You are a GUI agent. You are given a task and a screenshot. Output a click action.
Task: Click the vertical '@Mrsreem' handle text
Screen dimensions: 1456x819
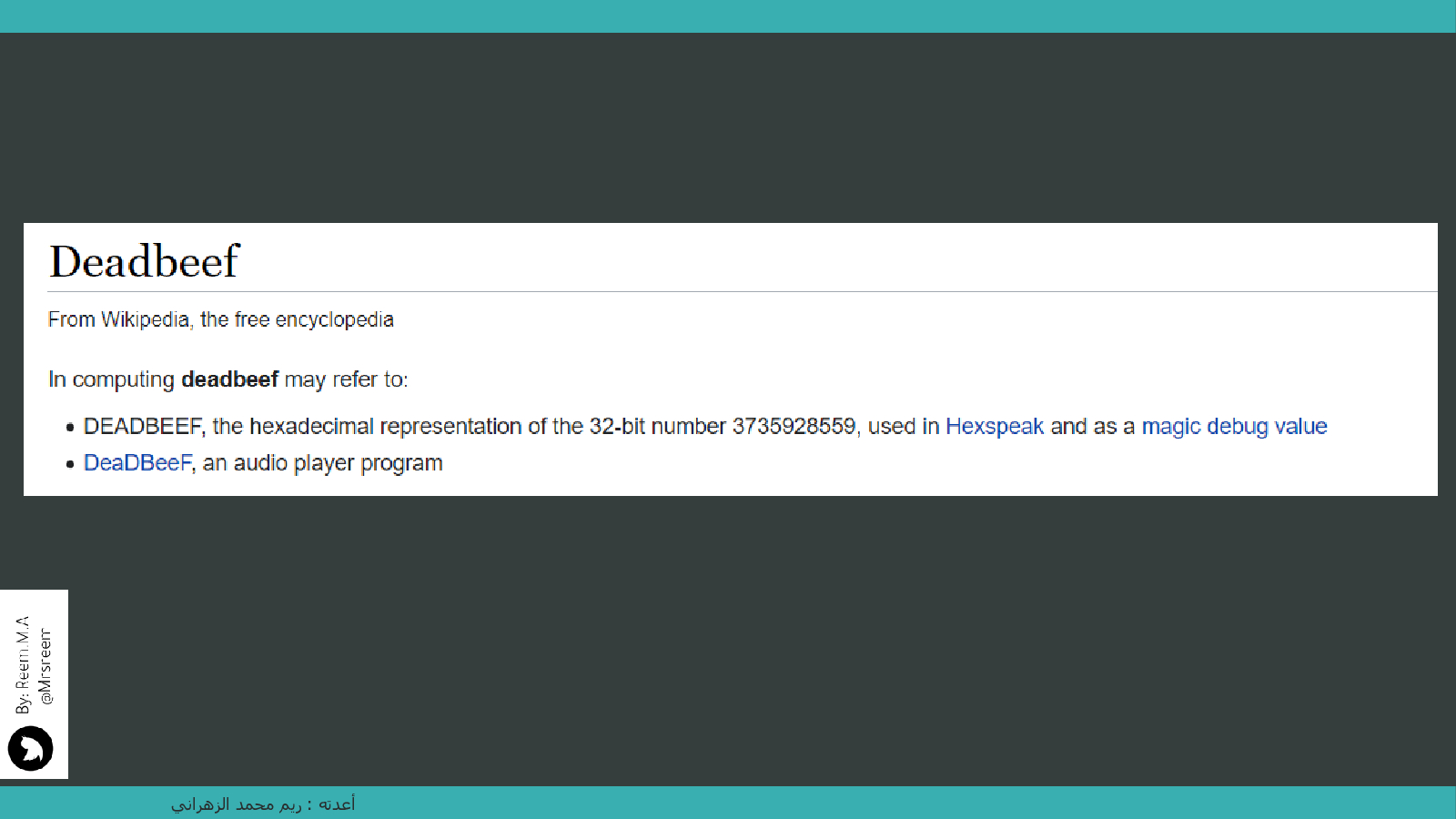tap(45, 666)
